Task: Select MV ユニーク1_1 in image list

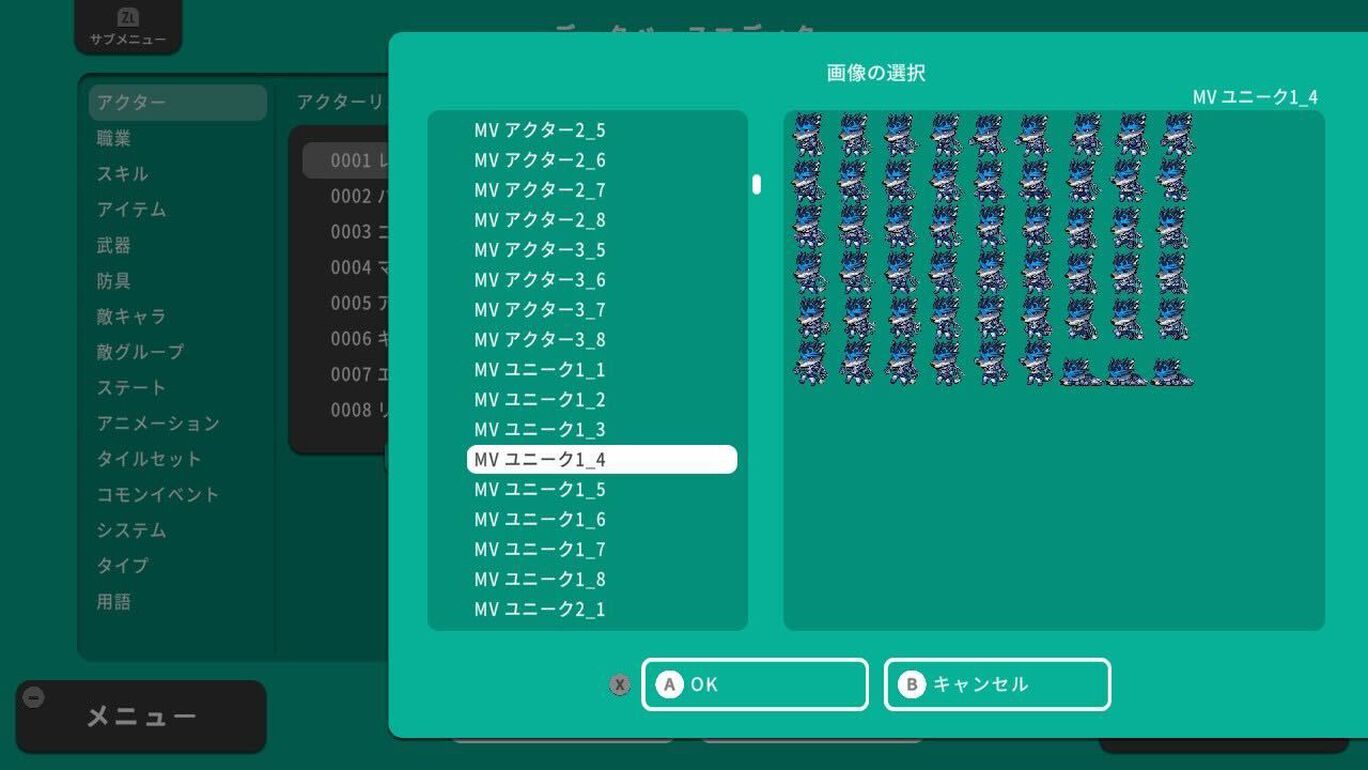Action: tap(602, 370)
